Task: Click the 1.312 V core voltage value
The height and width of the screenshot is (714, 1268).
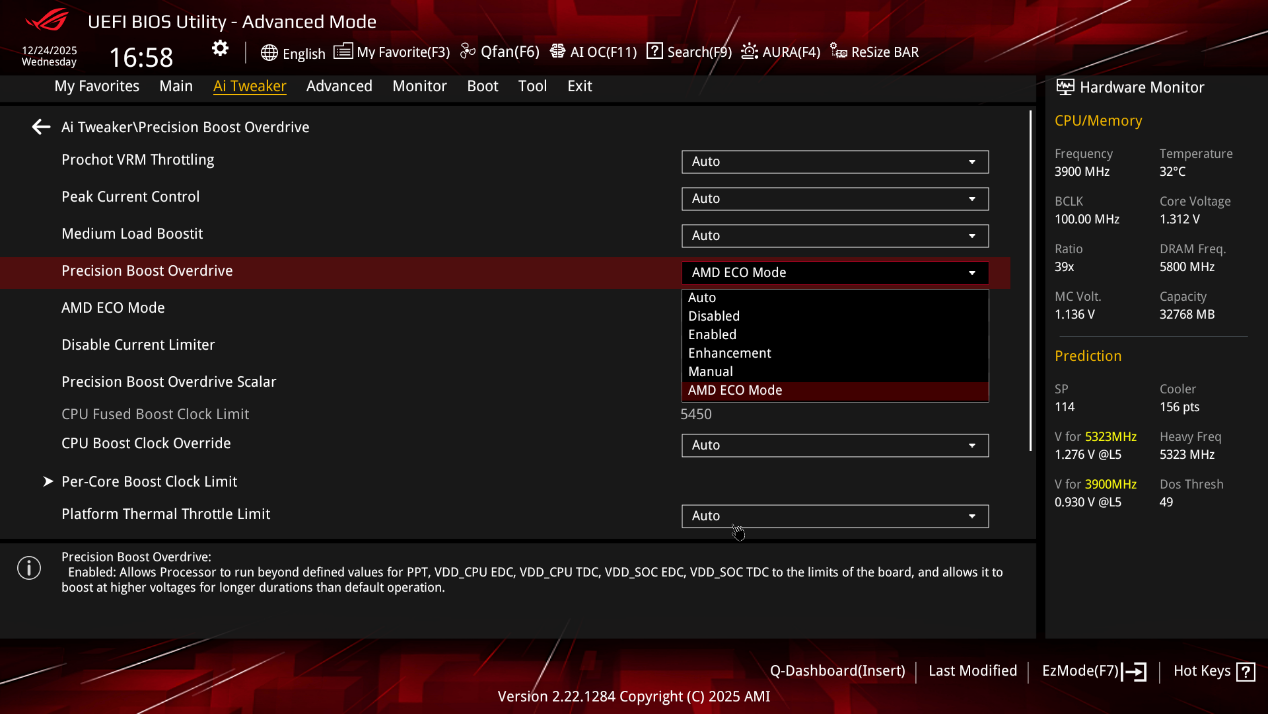Action: [x=1179, y=219]
